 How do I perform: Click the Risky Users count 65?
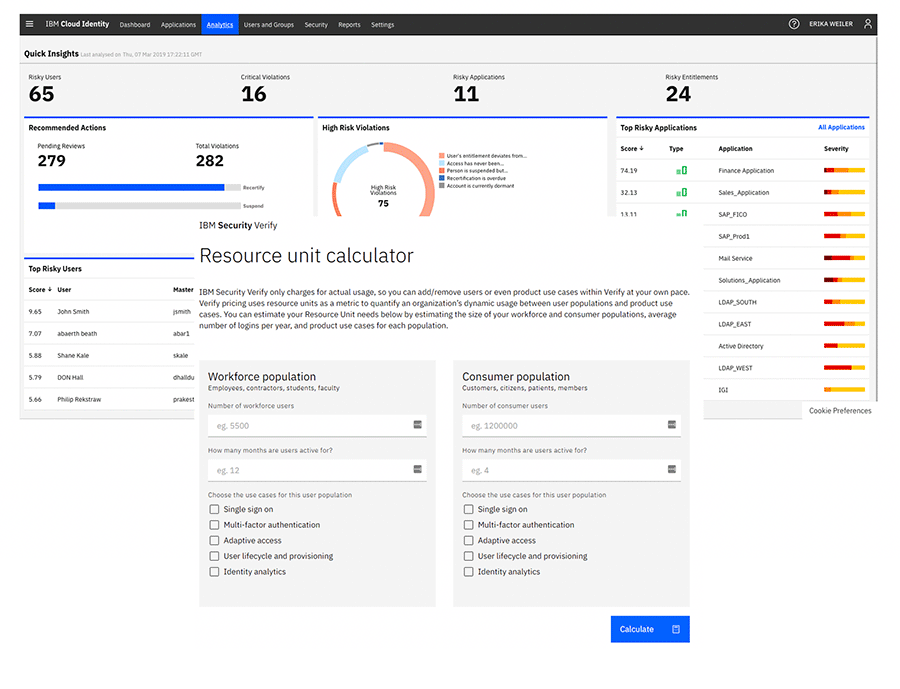pos(41,94)
